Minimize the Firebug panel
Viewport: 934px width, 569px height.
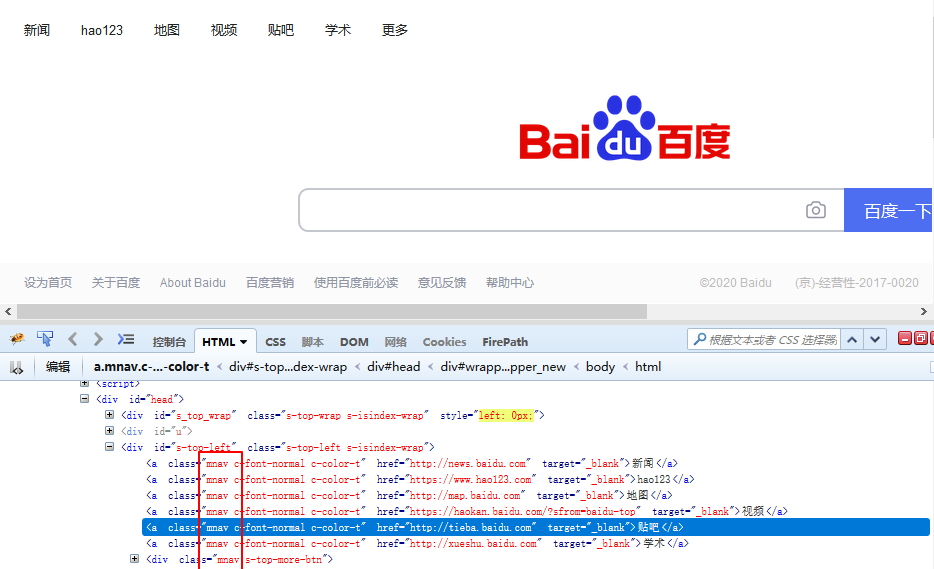905,338
